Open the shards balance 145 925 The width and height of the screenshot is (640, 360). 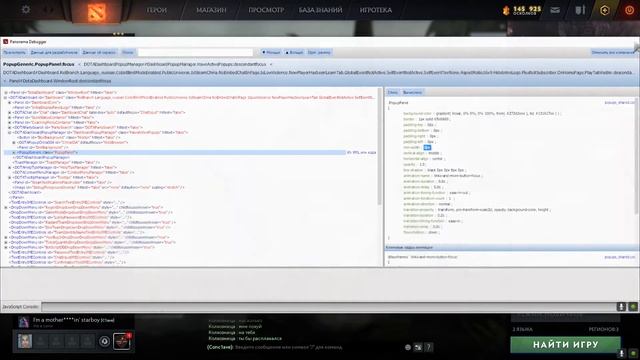522,10
